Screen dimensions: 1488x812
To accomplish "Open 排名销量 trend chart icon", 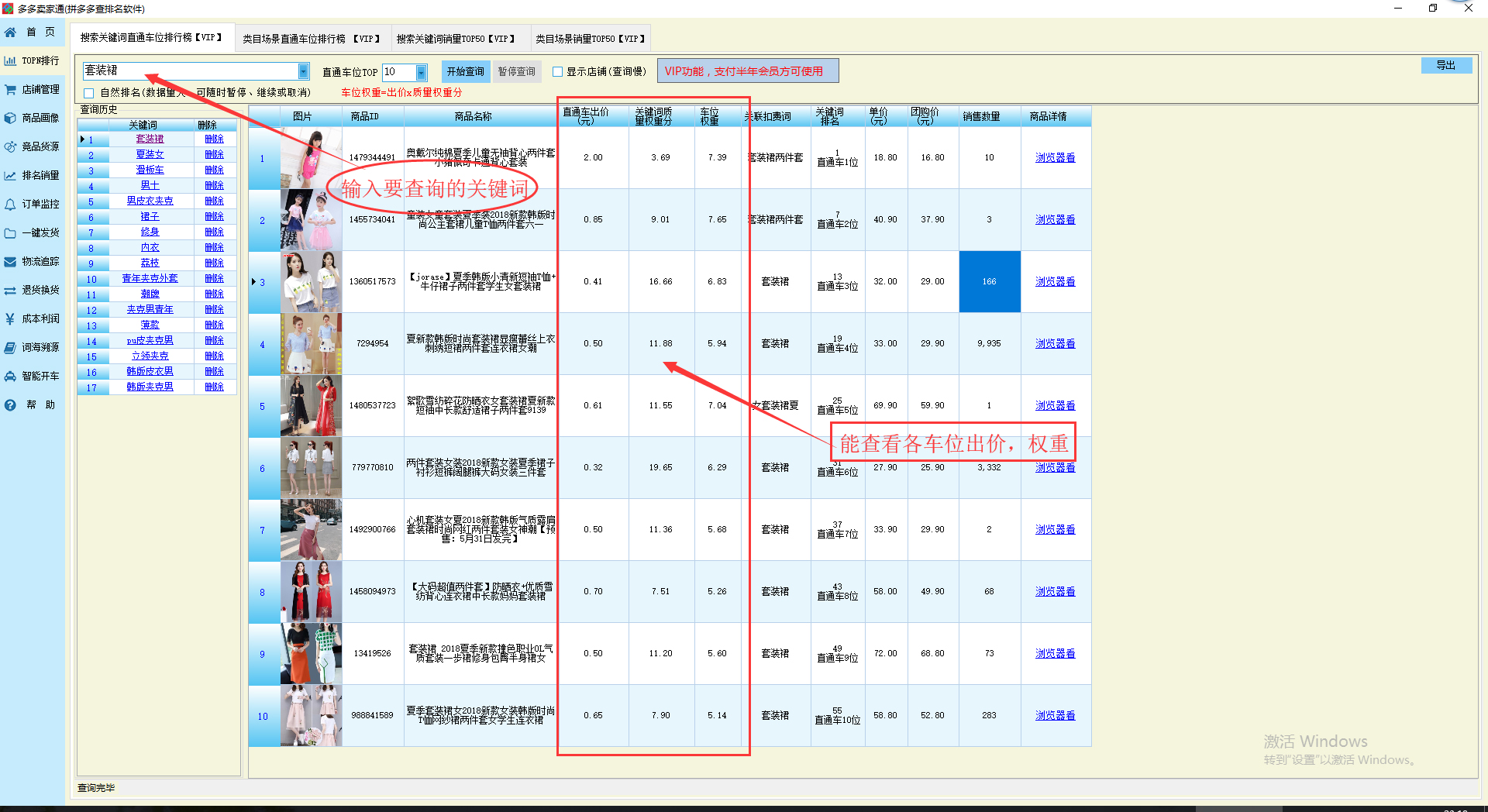I will pyautogui.click(x=10, y=176).
